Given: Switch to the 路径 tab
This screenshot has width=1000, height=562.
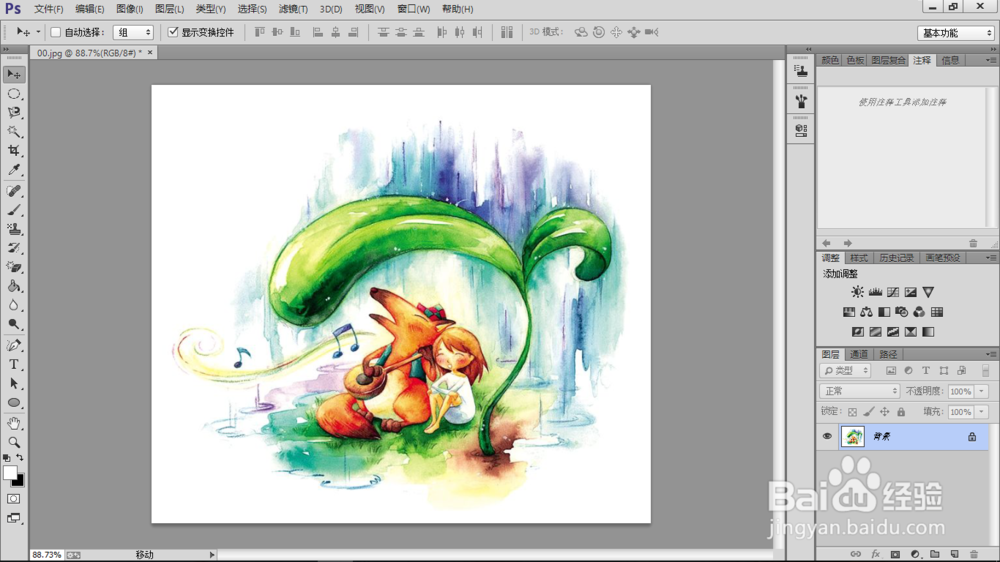Looking at the screenshot, I should click(x=888, y=354).
